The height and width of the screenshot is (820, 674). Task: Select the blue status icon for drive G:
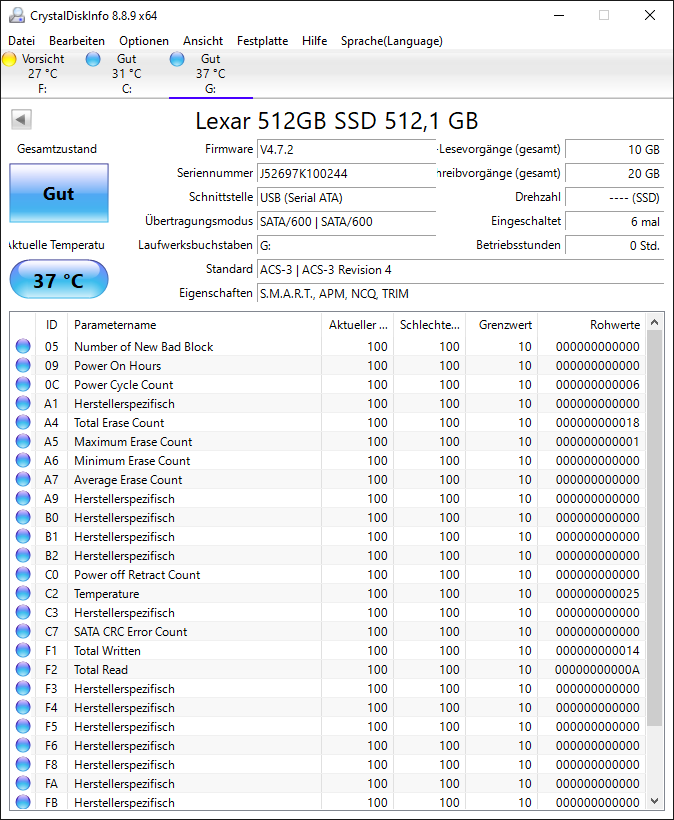click(x=177, y=59)
